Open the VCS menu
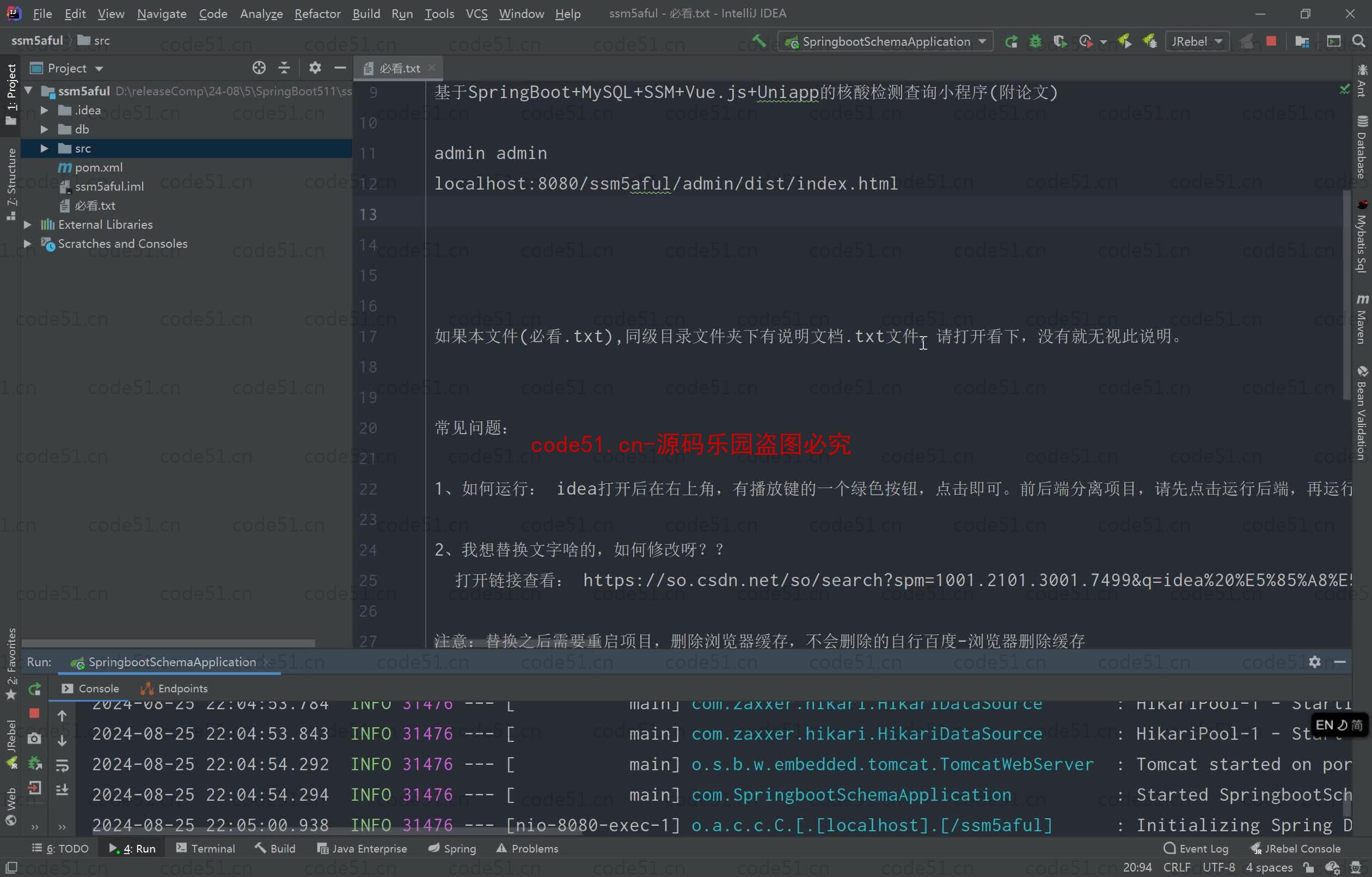This screenshot has width=1372, height=877. click(476, 13)
